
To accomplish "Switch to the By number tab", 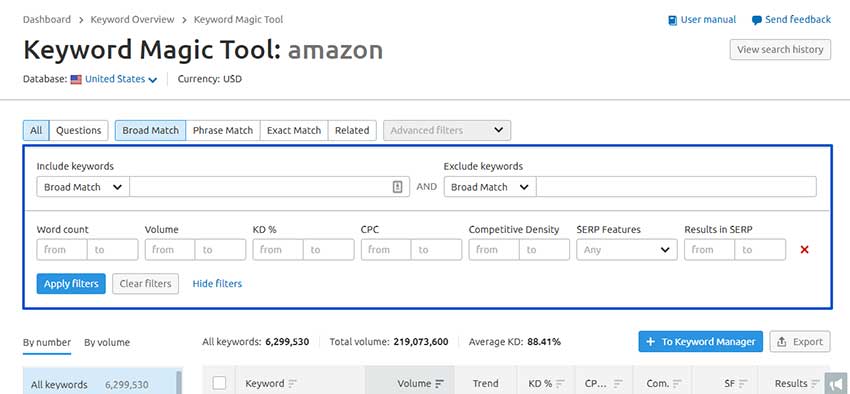I will pos(47,343).
